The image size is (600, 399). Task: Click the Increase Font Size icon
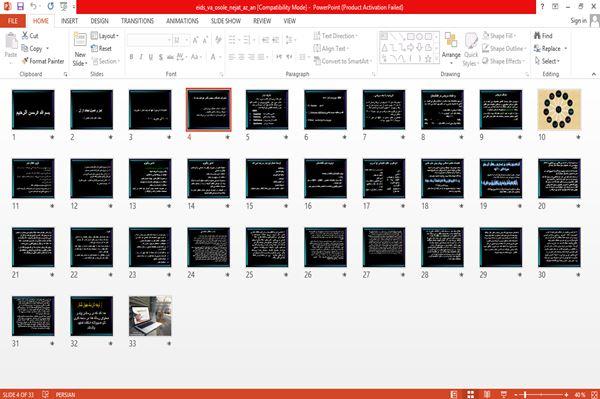coord(196,40)
